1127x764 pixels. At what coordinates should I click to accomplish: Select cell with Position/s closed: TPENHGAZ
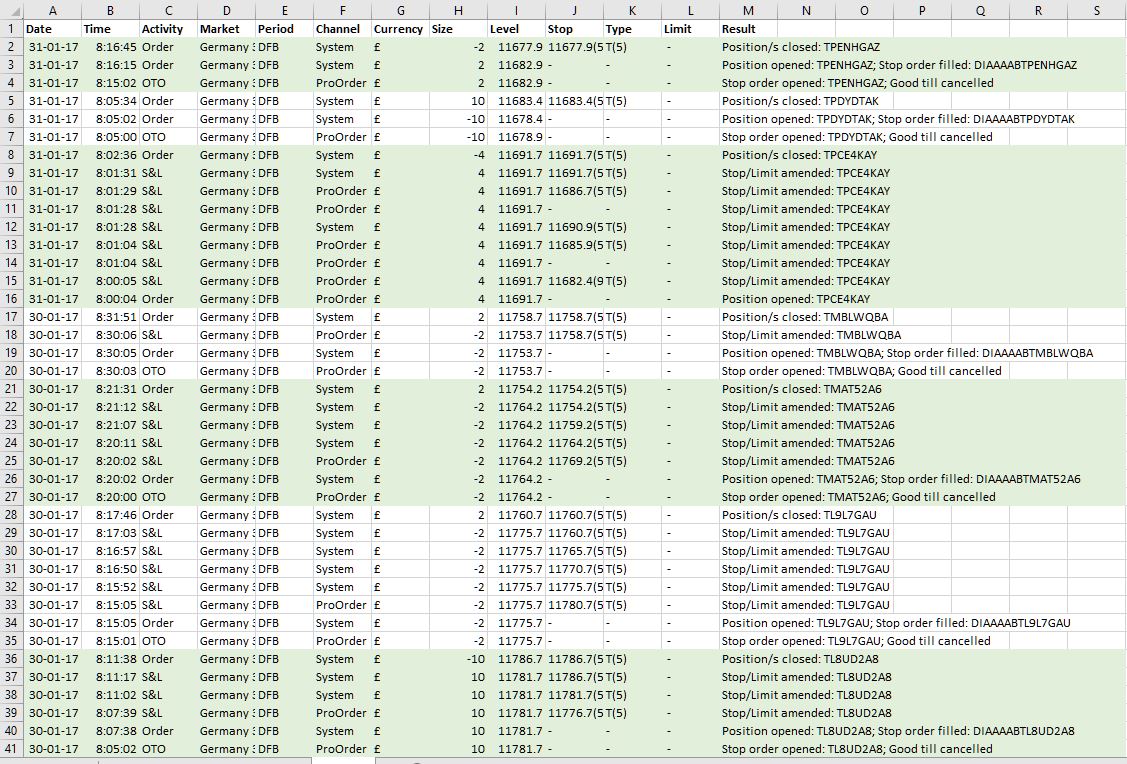click(801, 47)
